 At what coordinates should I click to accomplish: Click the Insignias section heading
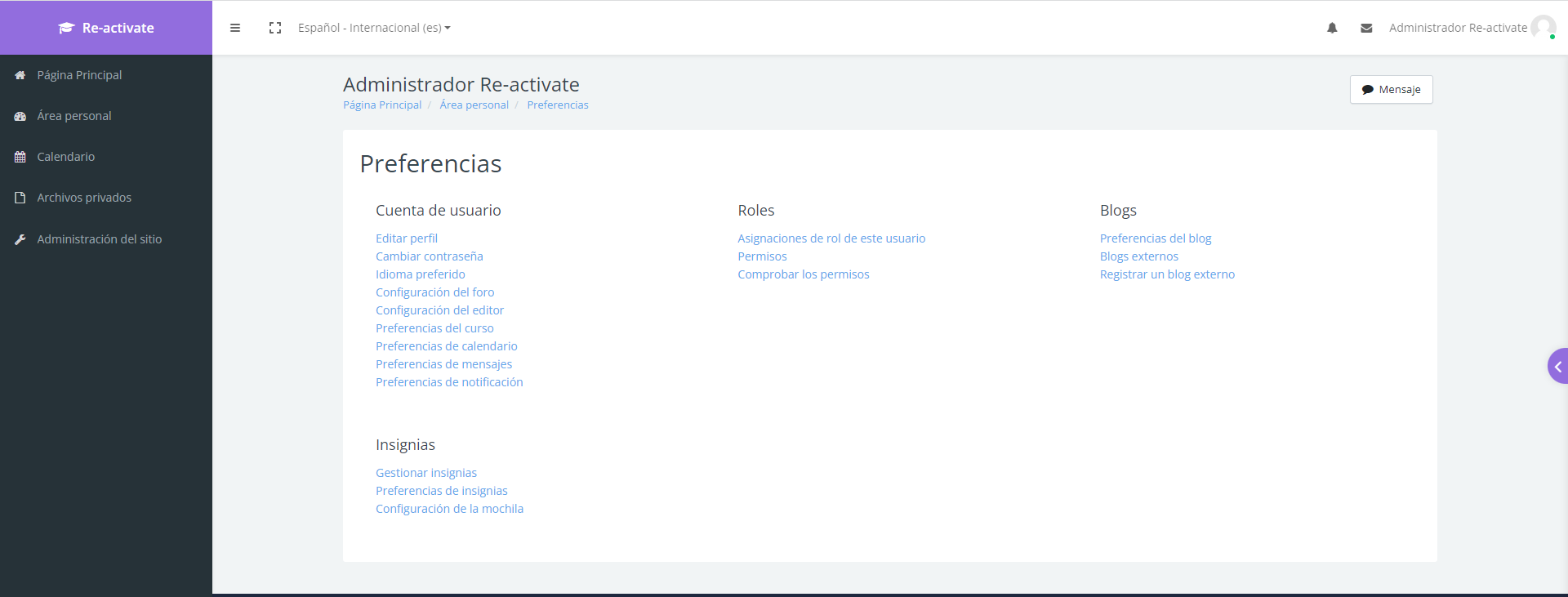pos(405,445)
